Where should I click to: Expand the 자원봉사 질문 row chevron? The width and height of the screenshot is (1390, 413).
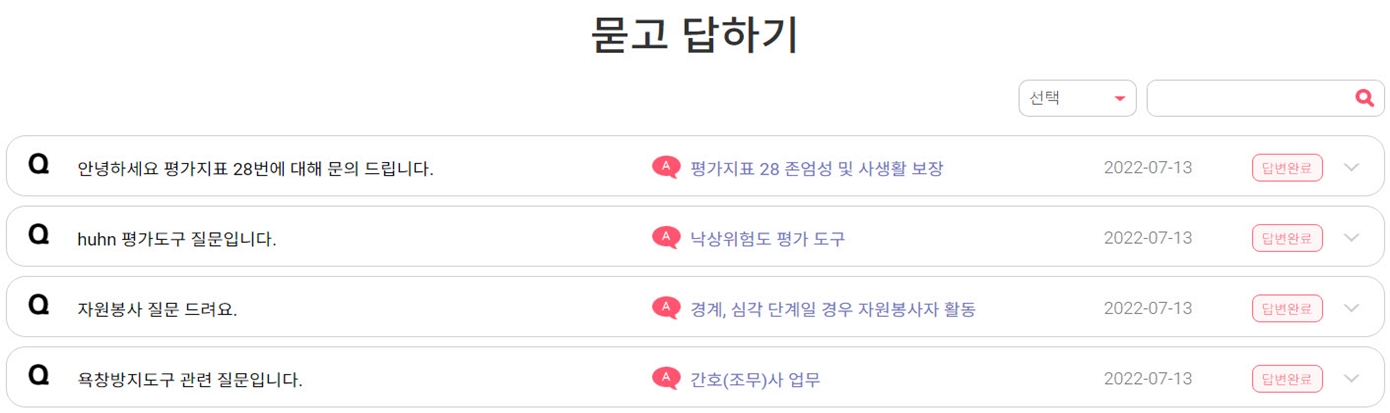1352,308
